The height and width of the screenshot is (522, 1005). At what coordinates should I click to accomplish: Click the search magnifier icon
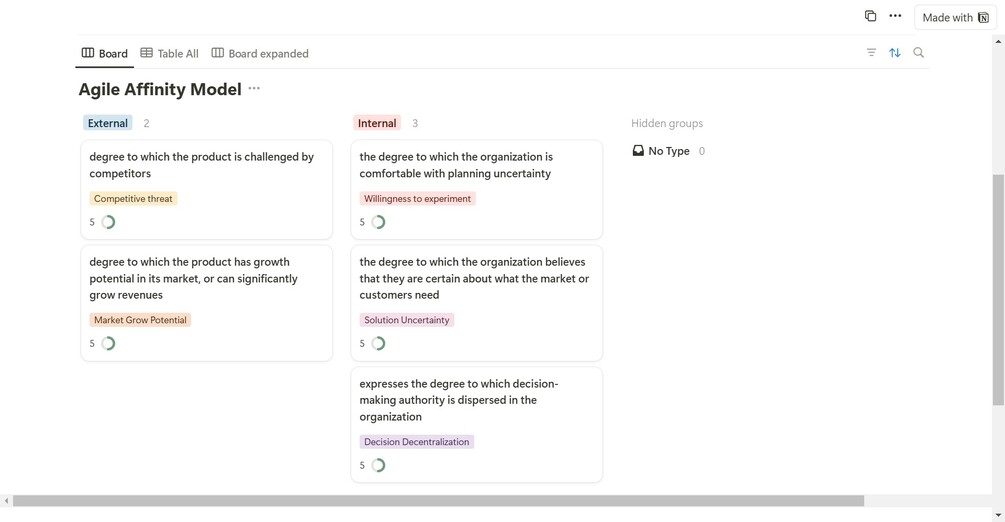pos(918,53)
